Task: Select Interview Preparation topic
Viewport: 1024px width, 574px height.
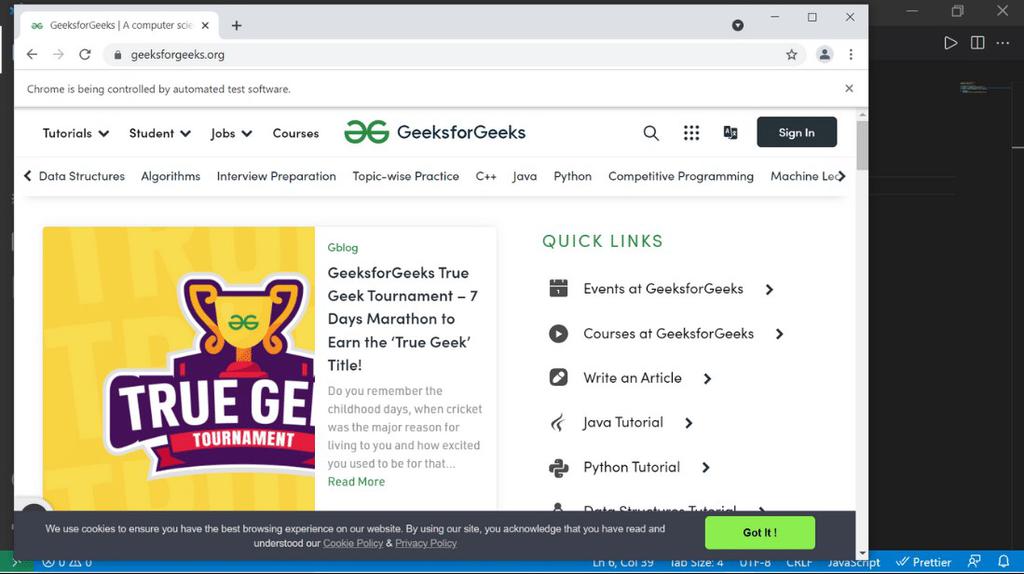Action: click(x=276, y=176)
